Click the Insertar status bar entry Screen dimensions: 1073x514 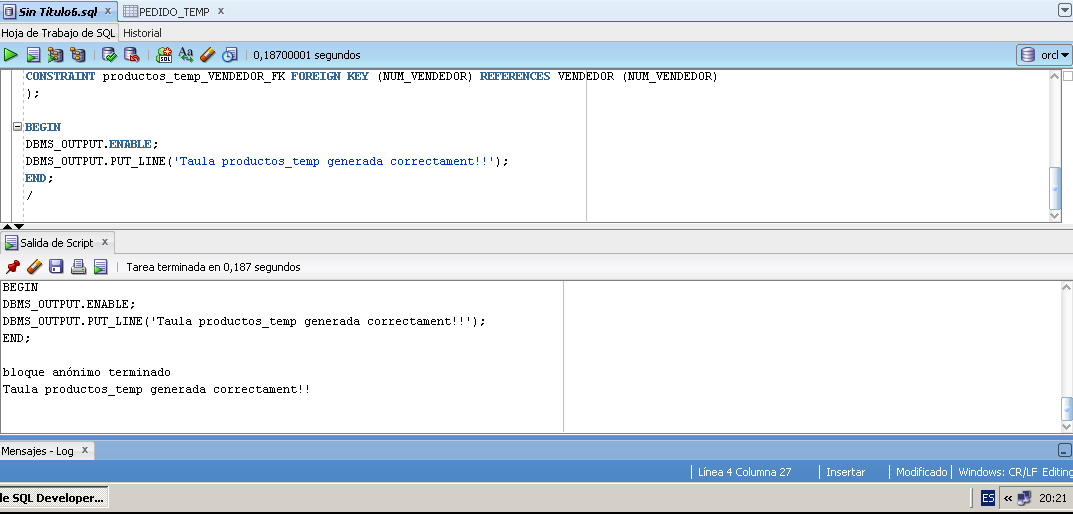(845, 472)
